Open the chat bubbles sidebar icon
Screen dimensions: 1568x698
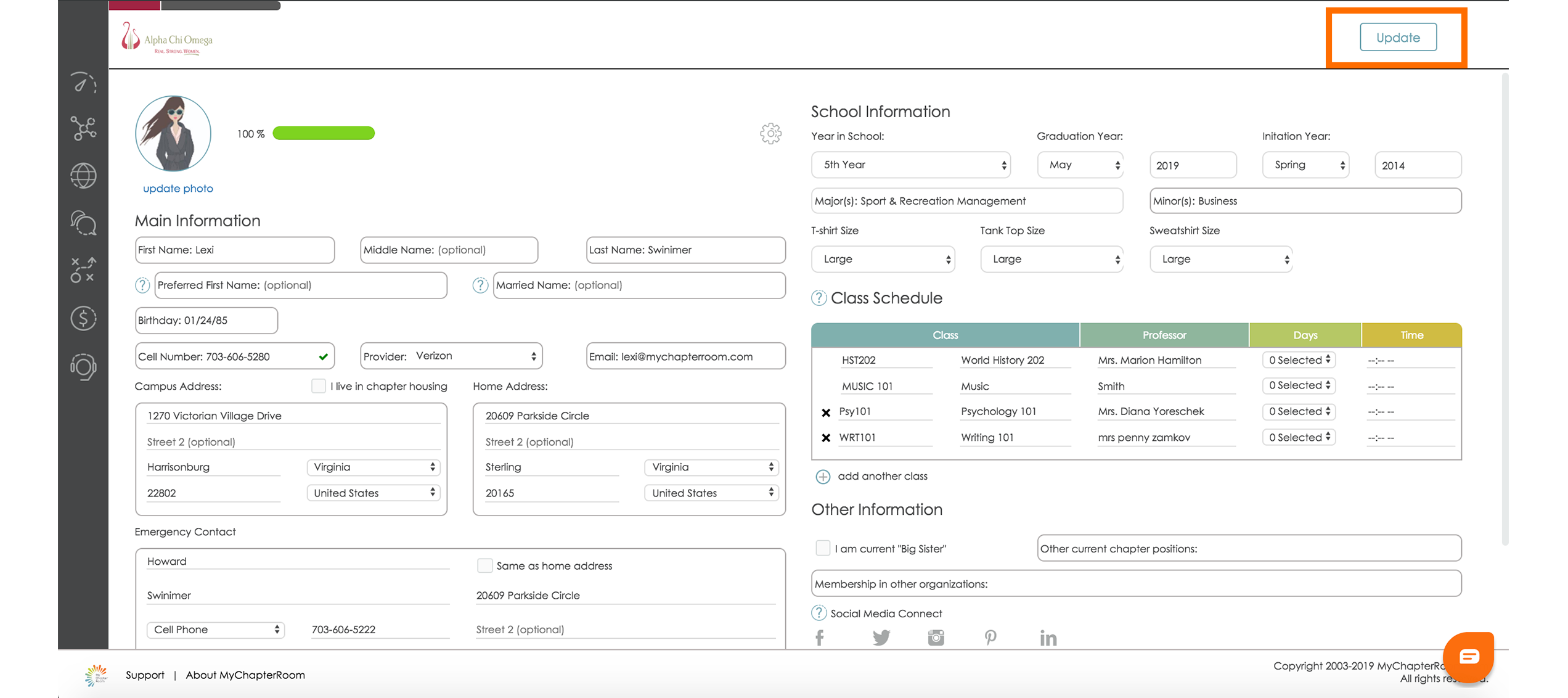tap(83, 223)
